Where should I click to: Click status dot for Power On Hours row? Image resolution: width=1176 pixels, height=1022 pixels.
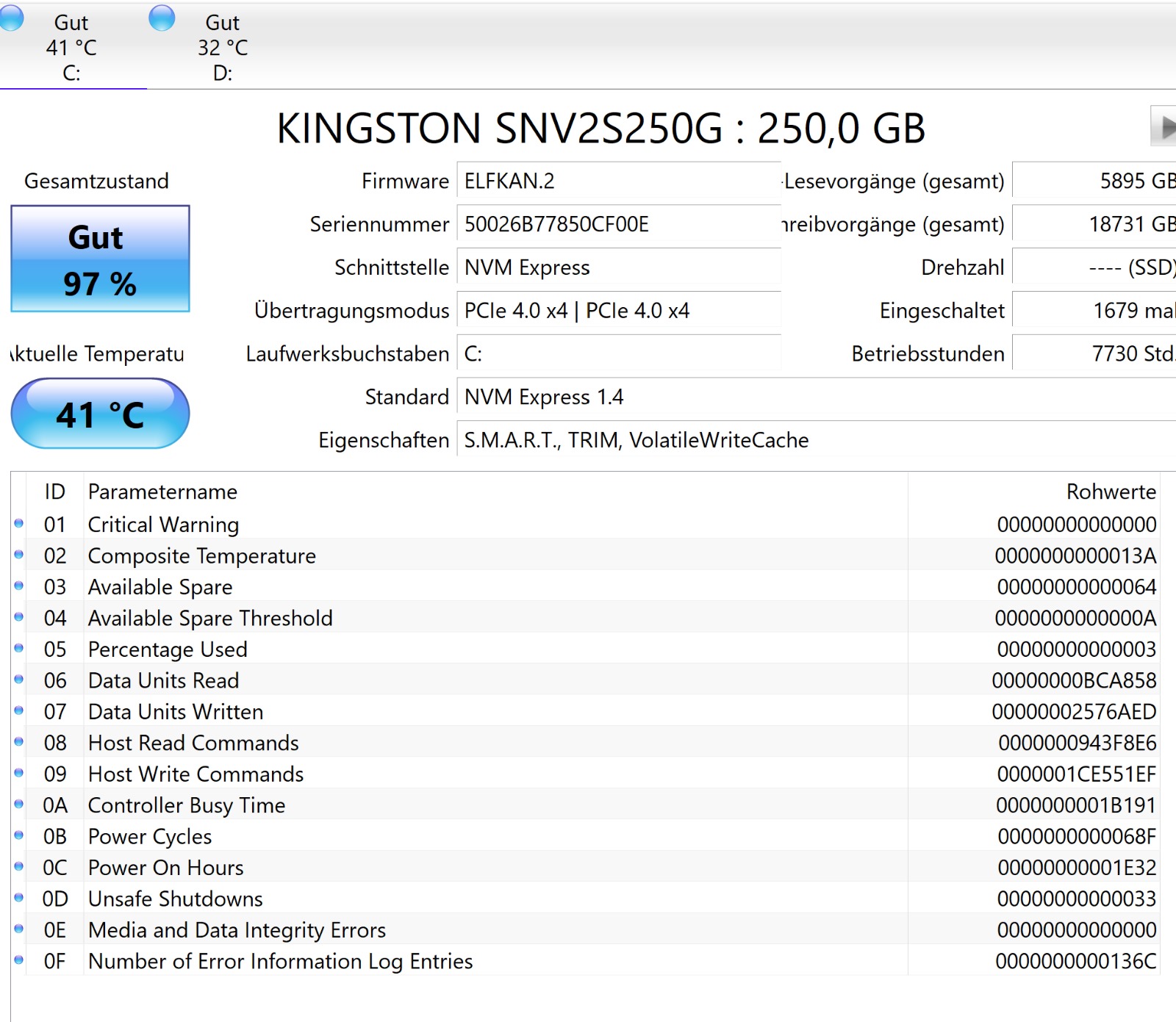pyautogui.click(x=19, y=866)
